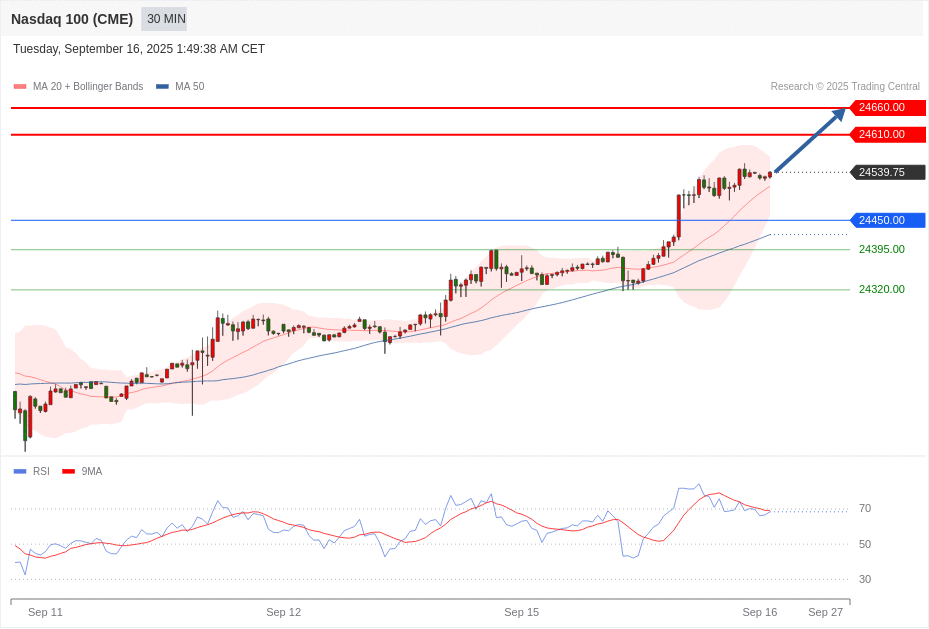Click the RSI legend label
This screenshot has height=629, width=929.
(41, 471)
